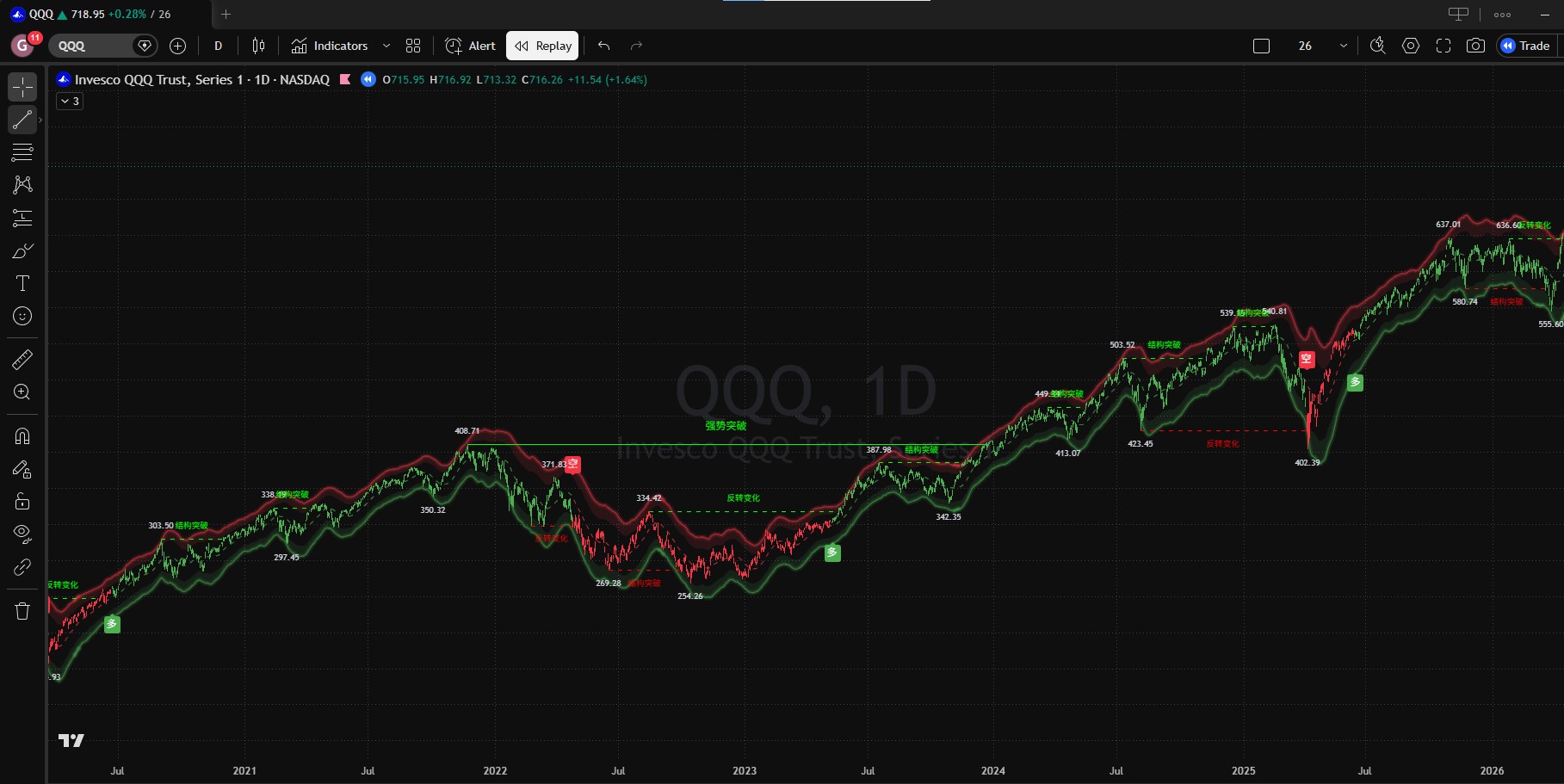Click the Invesco QQQ Trust legend title
The image size is (1564, 784).
pyautogui.click(x=202, y=79)
